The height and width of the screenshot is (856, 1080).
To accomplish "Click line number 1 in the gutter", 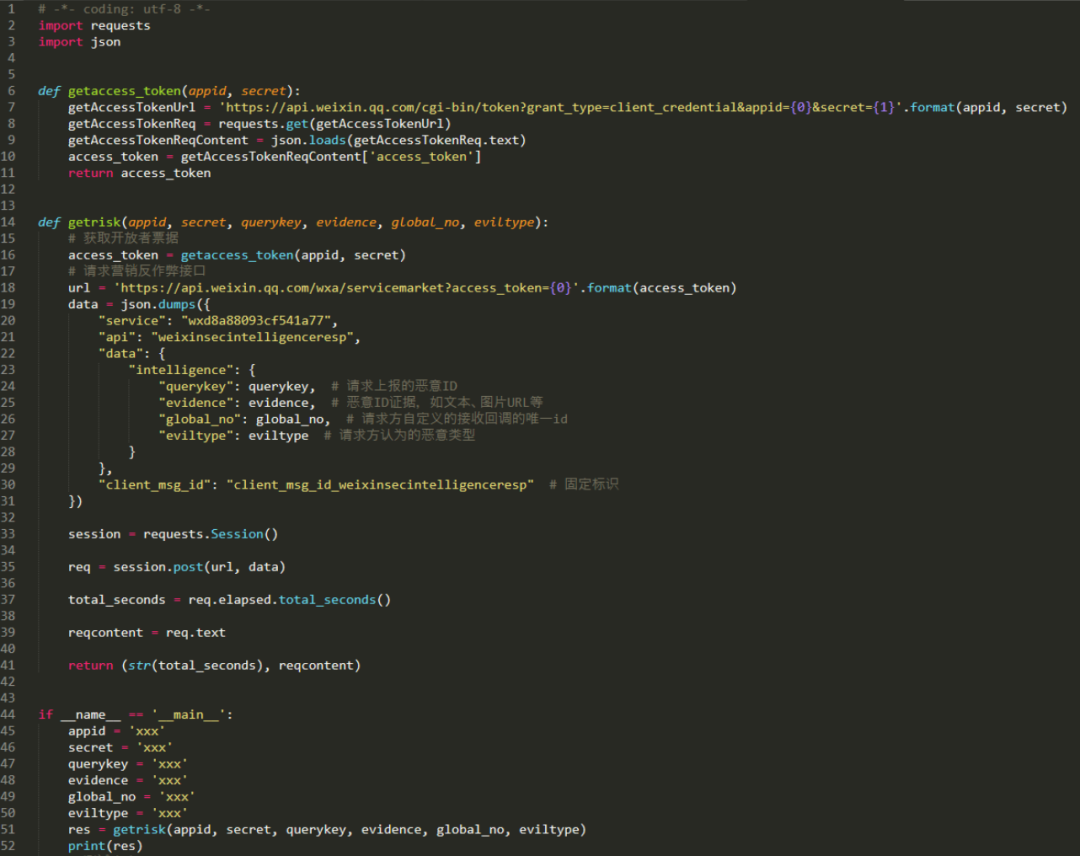I will tap(11, 9).
